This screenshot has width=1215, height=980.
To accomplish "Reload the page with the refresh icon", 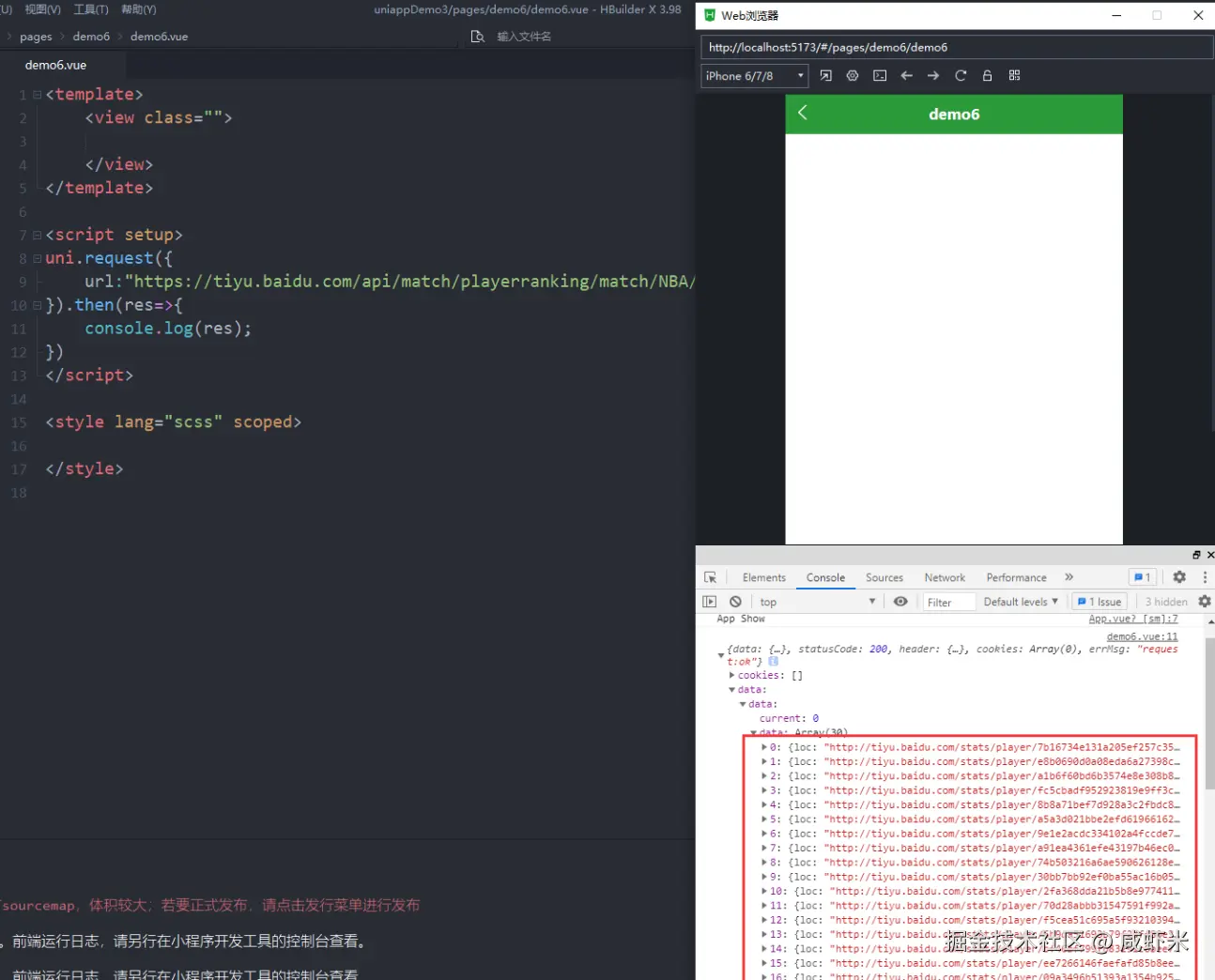I will point(961,75).
